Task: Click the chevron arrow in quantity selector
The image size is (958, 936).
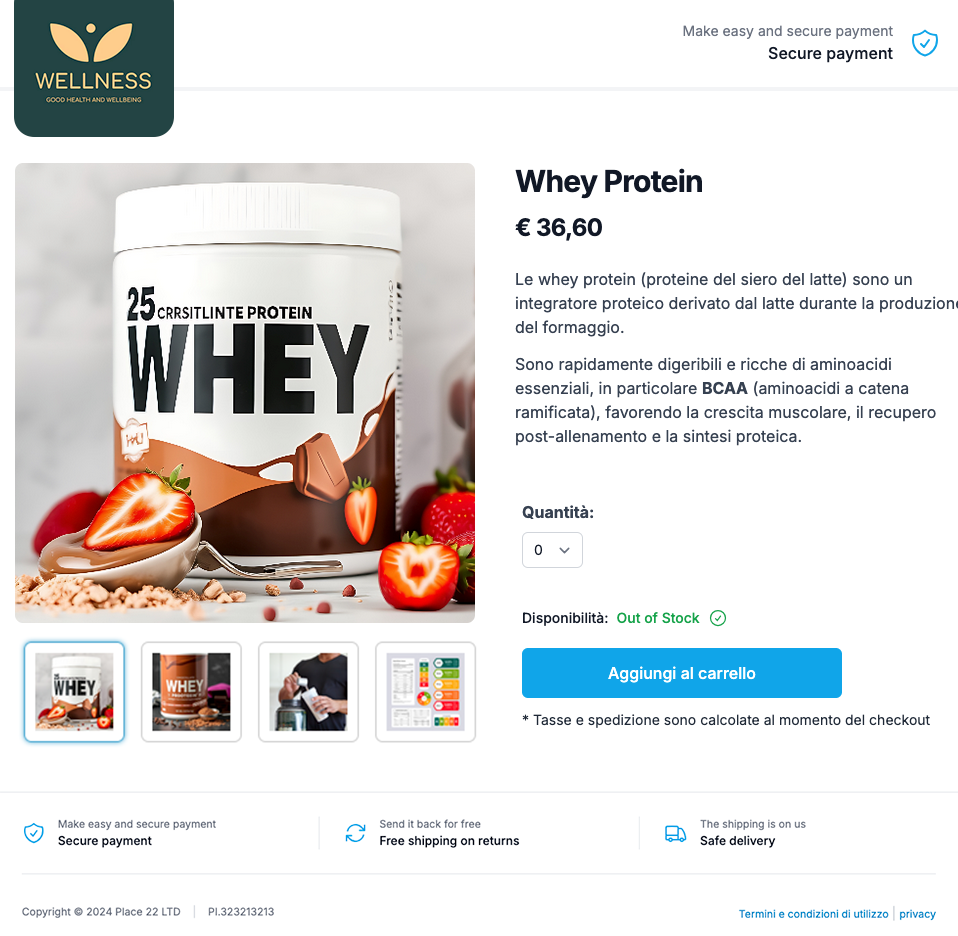Action: 565,550
